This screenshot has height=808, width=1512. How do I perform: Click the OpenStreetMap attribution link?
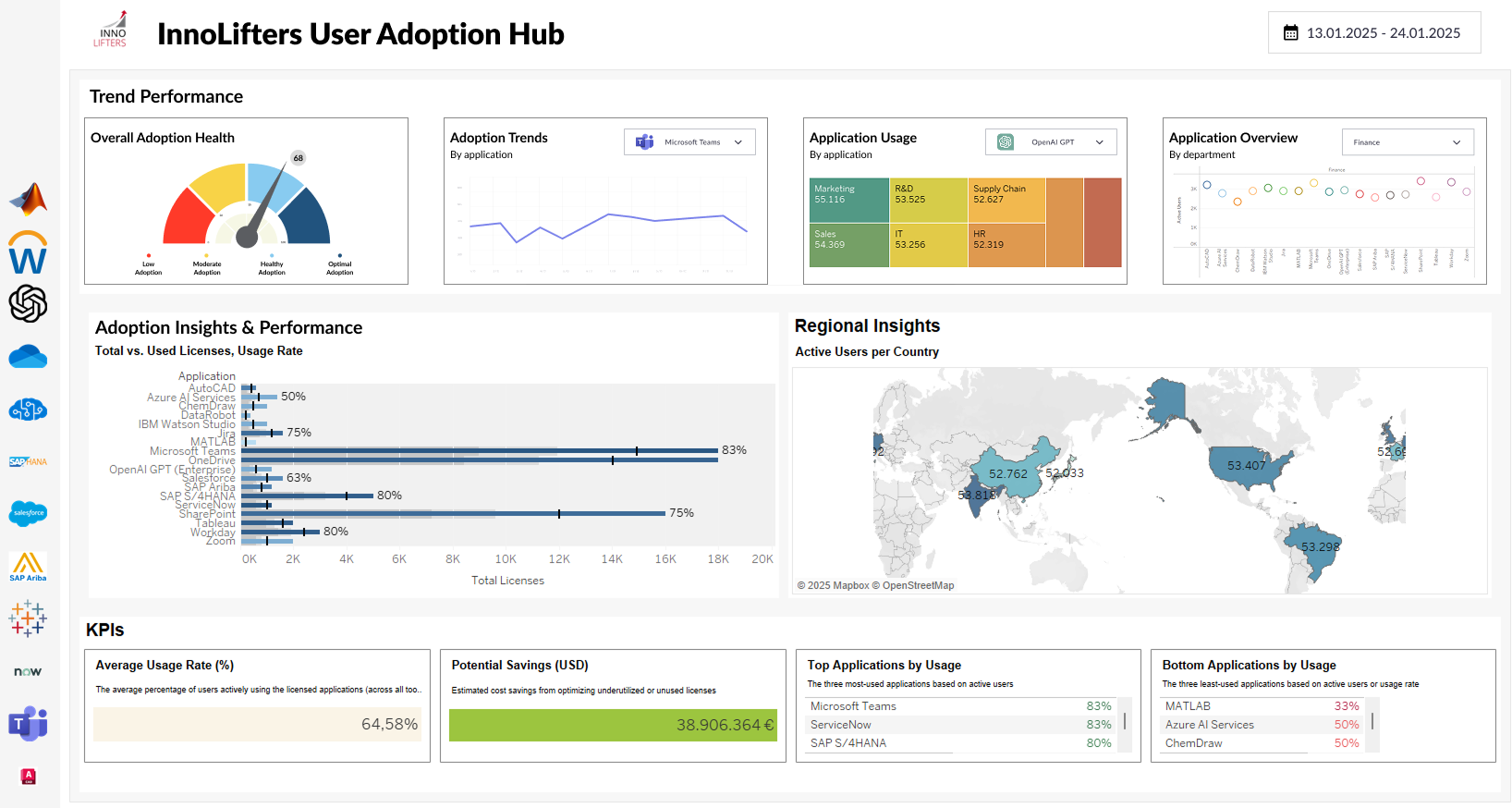coord(918,585)
